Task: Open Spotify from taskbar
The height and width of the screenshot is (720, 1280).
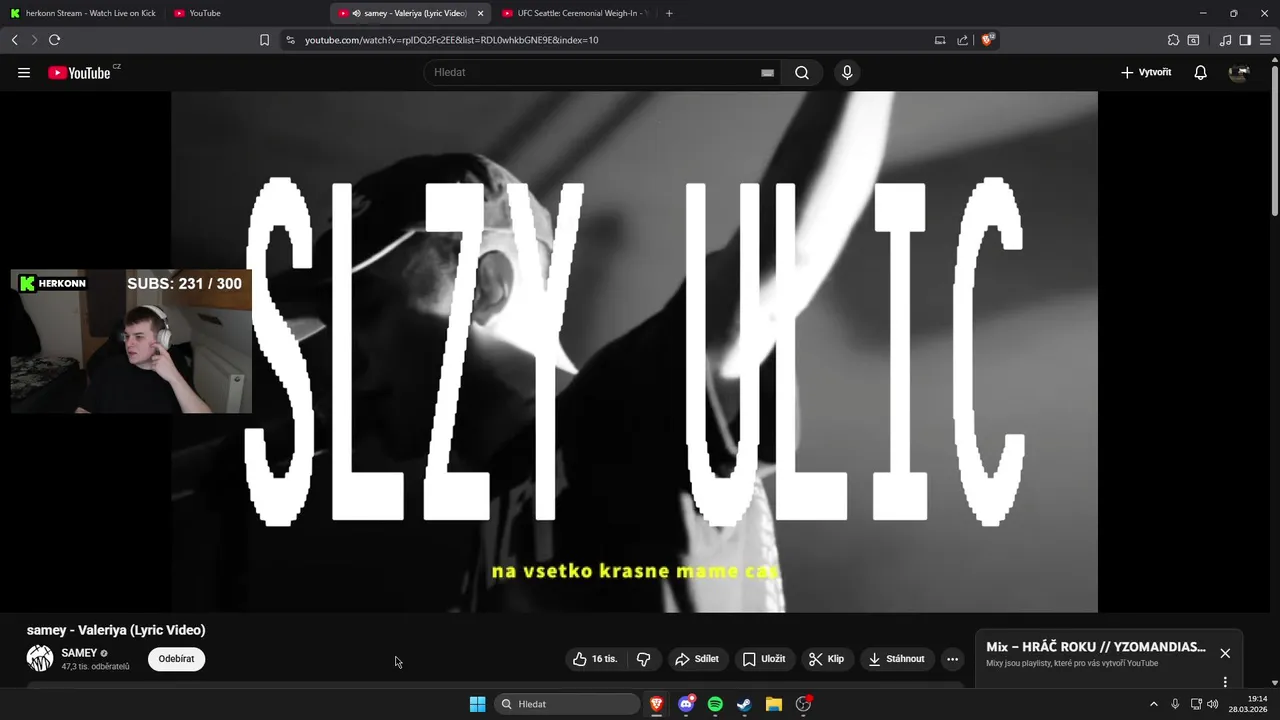Action: tap(715, 704)
